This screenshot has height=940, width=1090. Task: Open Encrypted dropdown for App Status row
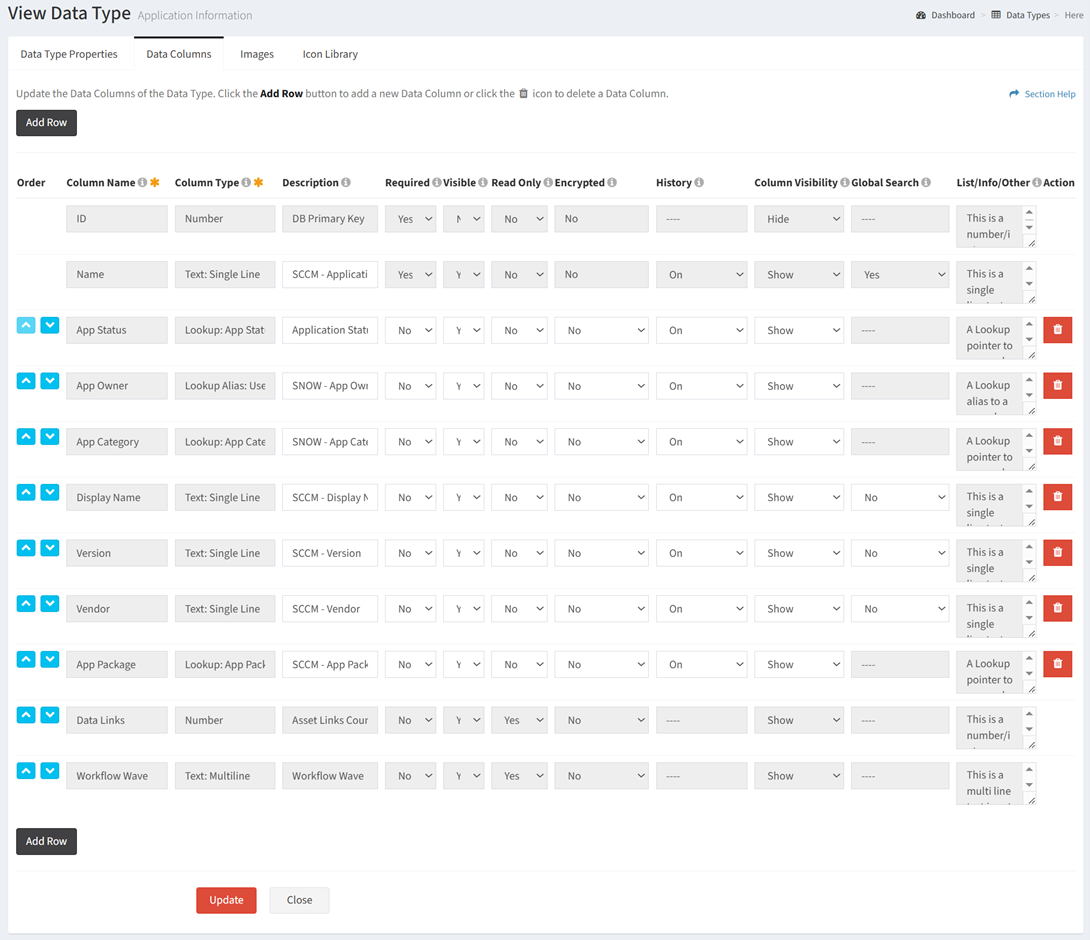(601, 330)
